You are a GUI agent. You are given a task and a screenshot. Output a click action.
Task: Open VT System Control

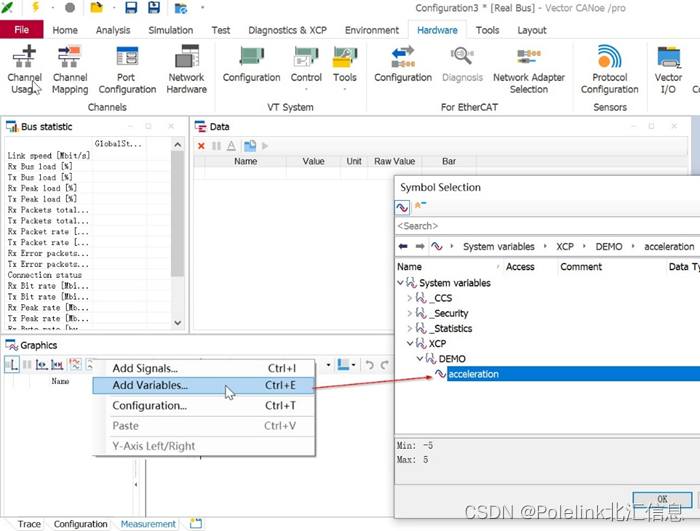click(306, 67)
